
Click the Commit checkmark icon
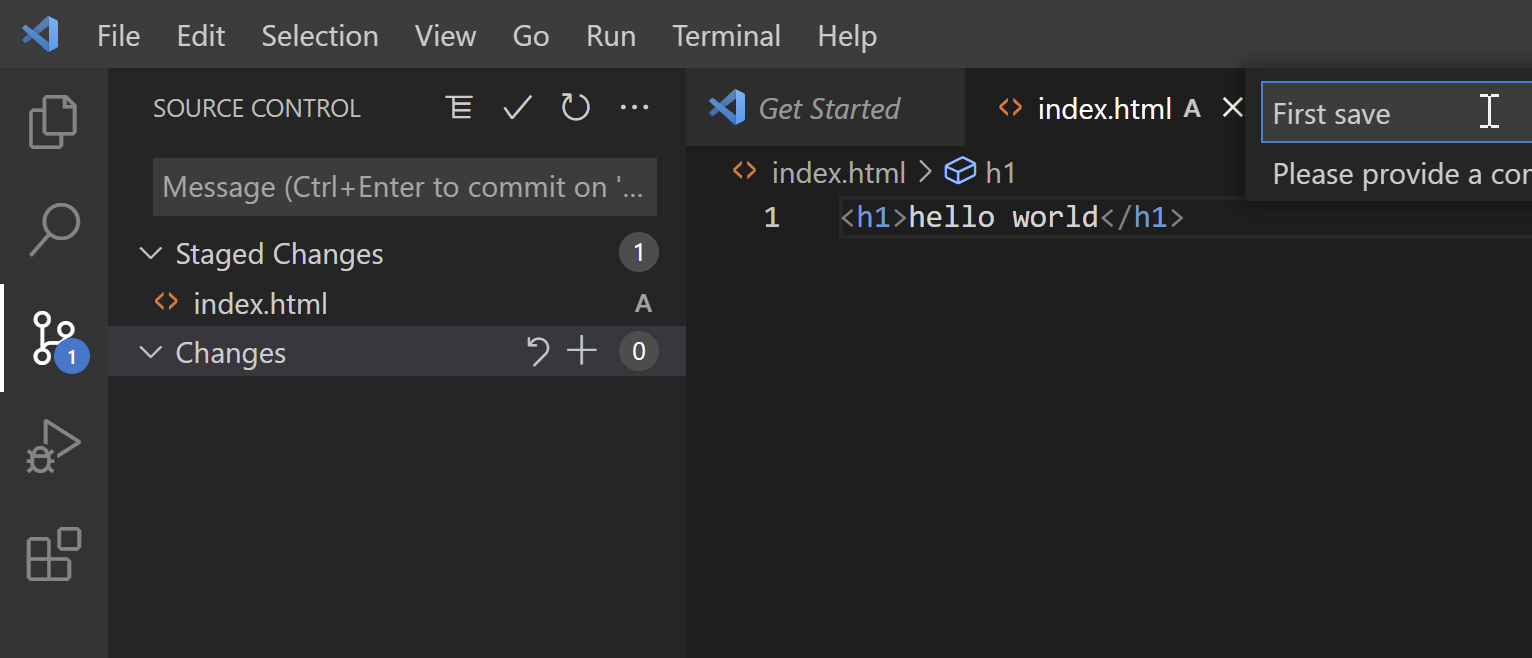[x=517, y=108]
